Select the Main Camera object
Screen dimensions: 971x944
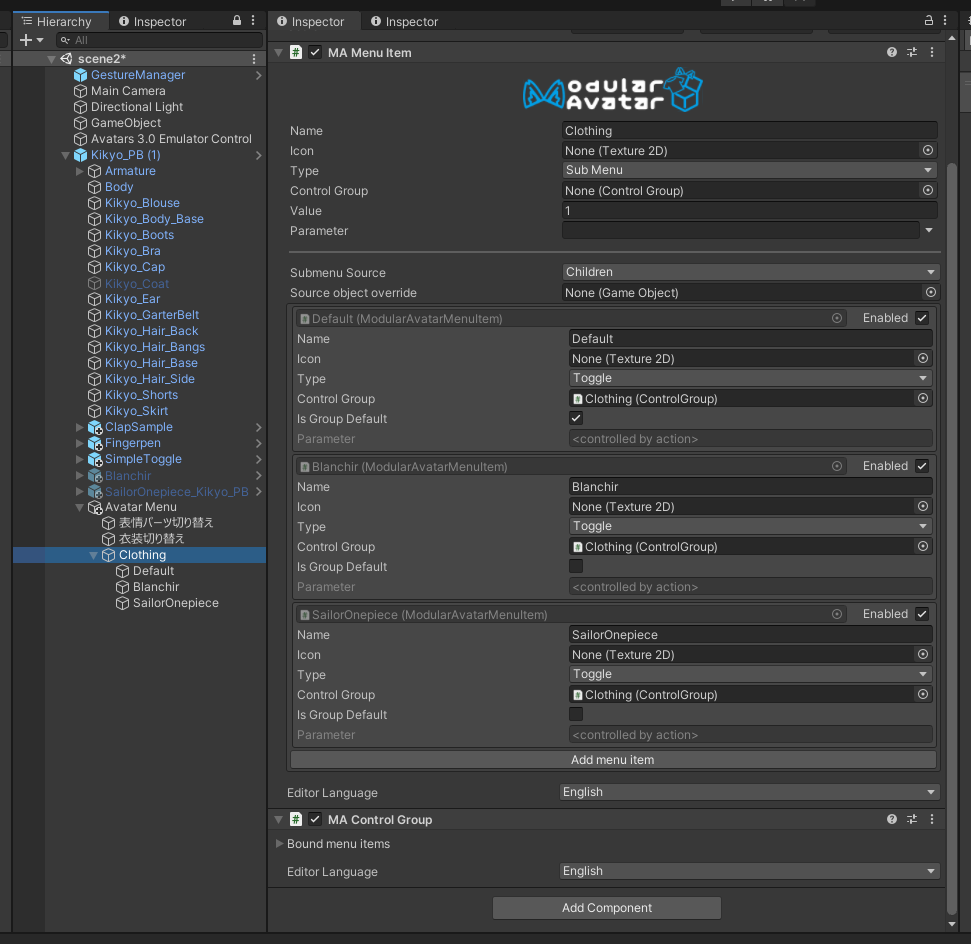128,91
